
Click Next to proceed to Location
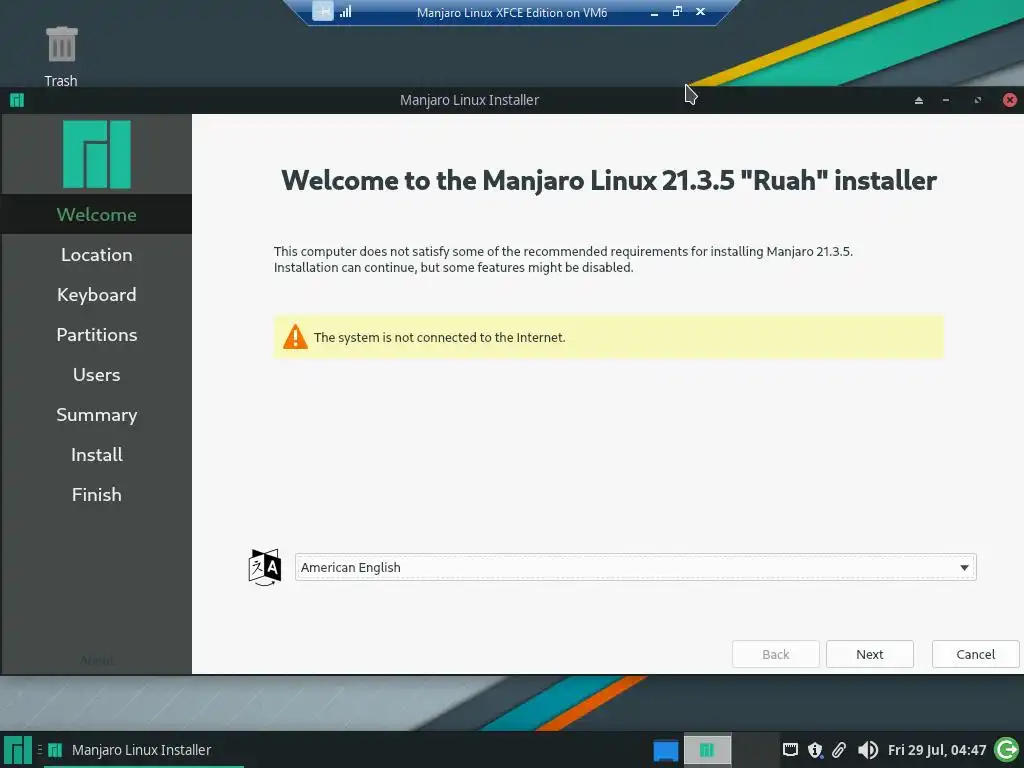coord(870,654)
